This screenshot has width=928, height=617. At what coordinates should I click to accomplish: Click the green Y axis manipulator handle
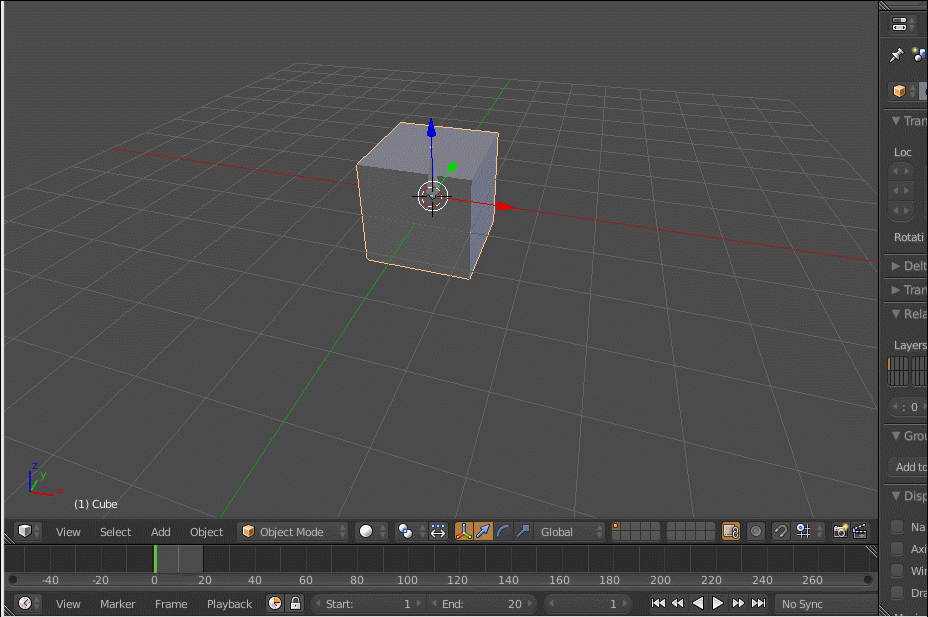pyautogui.click(x=452, y=167)
